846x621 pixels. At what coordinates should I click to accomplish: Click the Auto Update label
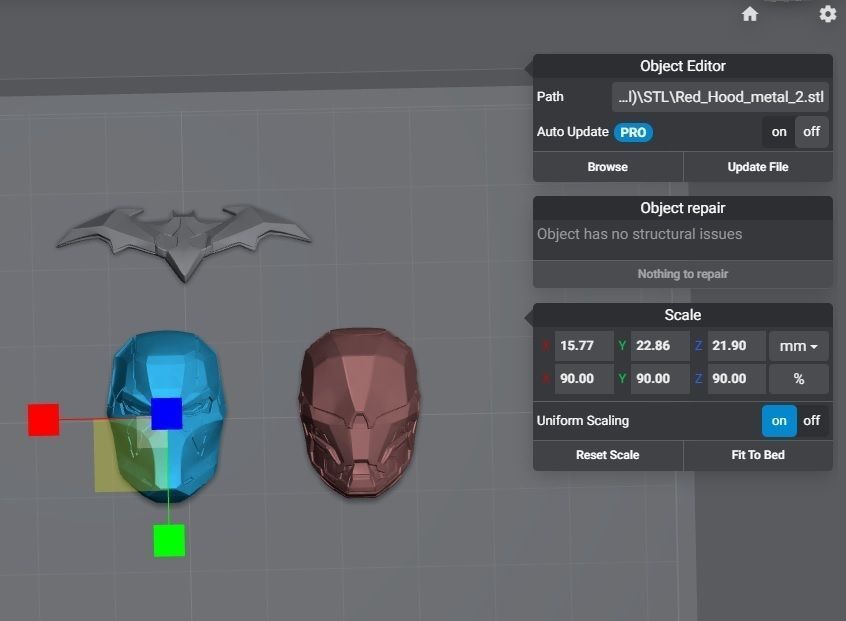coord(572,132)
